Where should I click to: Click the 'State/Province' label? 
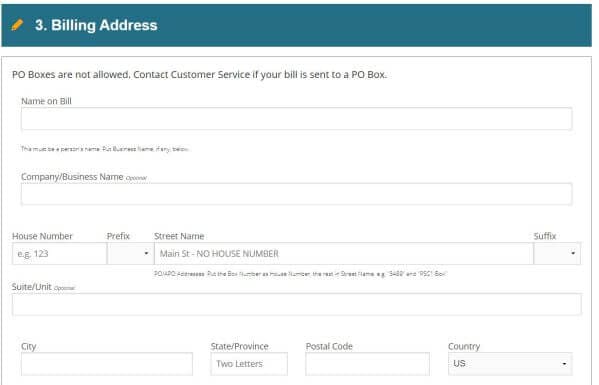240,346
